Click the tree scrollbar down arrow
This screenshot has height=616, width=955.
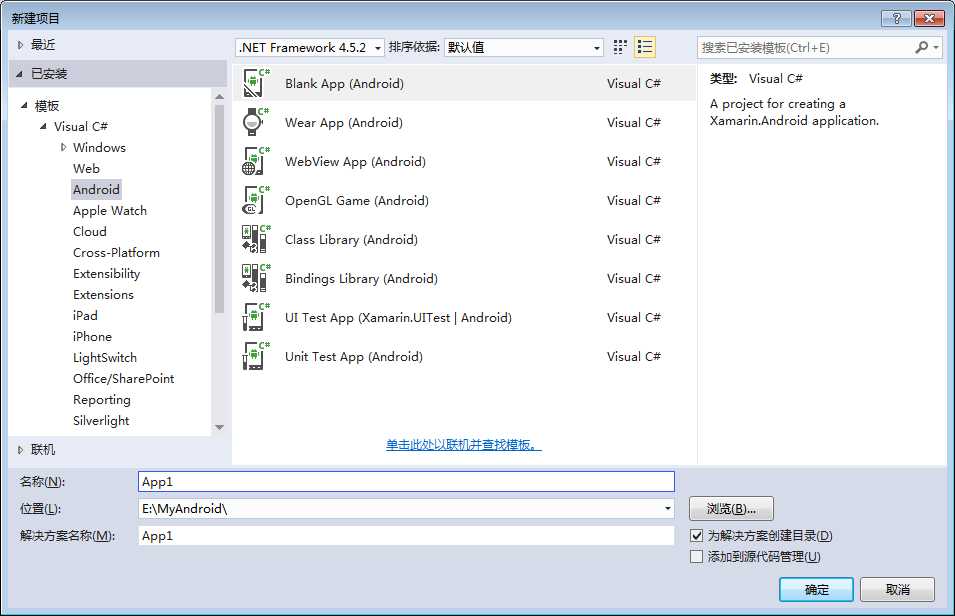pos(220,428)
